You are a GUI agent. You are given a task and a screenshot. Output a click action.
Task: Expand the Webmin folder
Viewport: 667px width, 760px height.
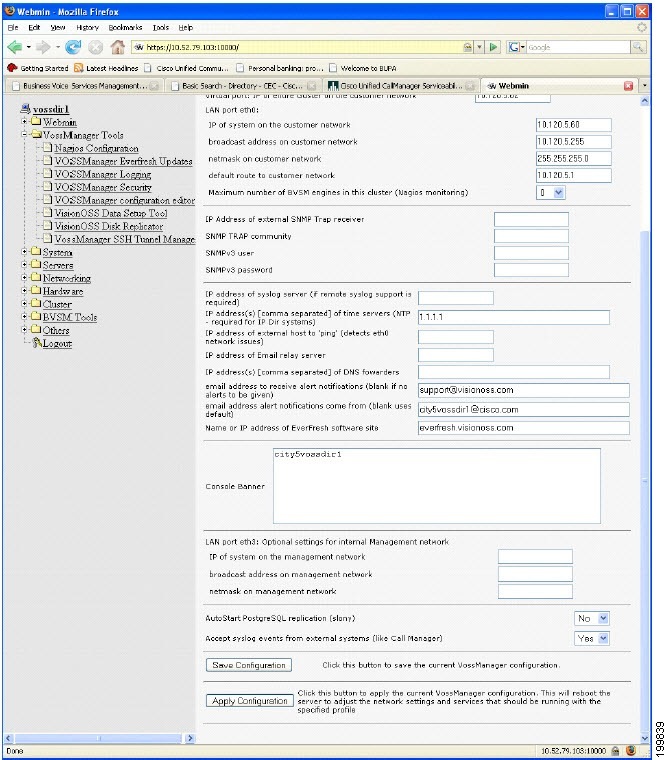pyautogui.click(x=24, y=121)
